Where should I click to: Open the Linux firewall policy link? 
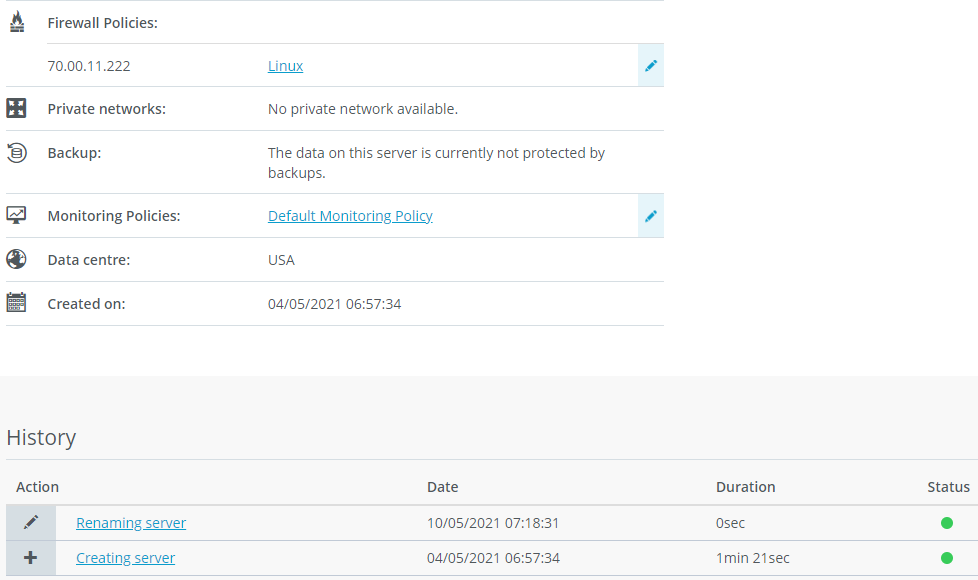[x=285, y=66]
